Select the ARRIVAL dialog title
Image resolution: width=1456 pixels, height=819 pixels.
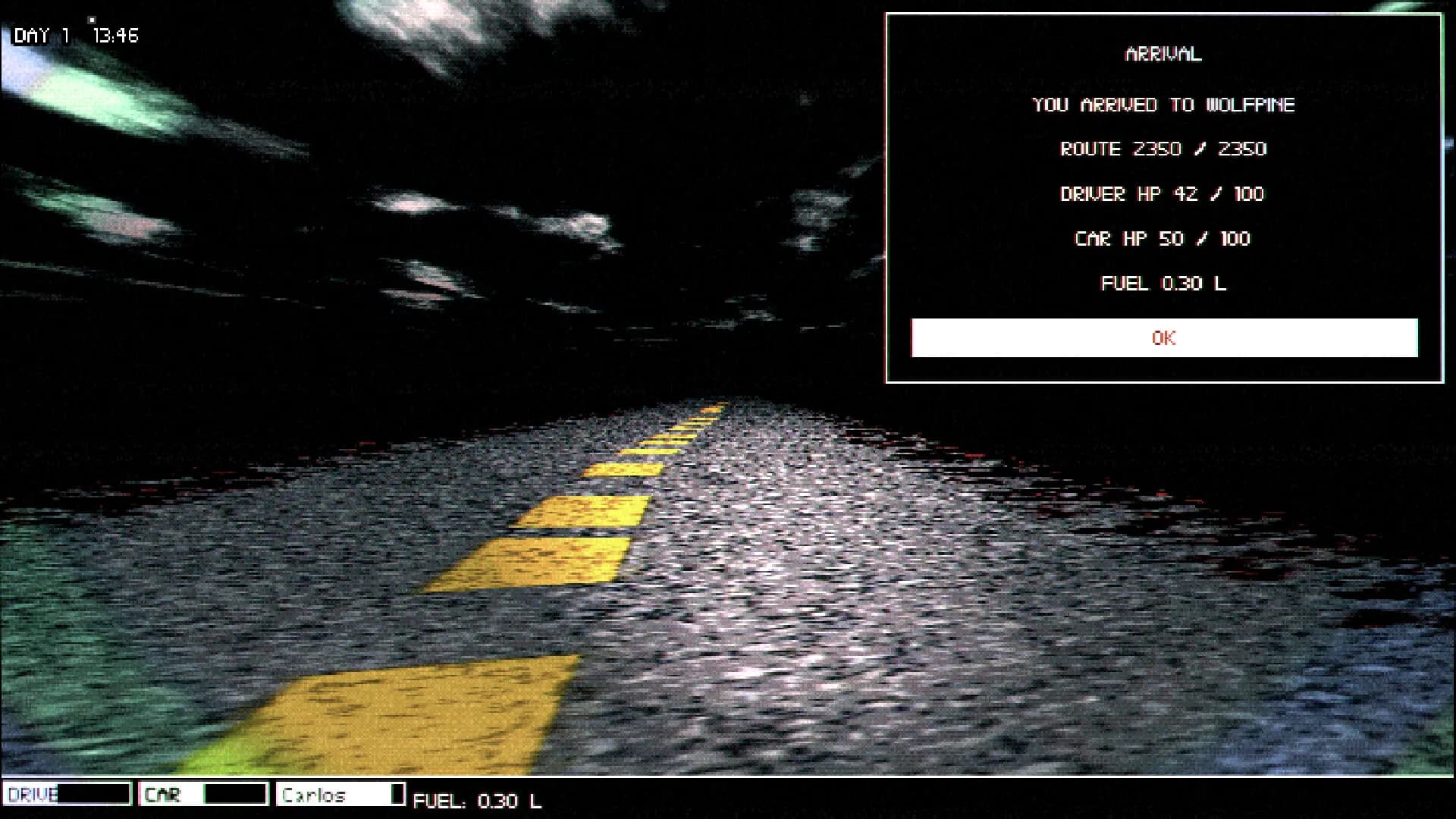(x=1163, y=54)
